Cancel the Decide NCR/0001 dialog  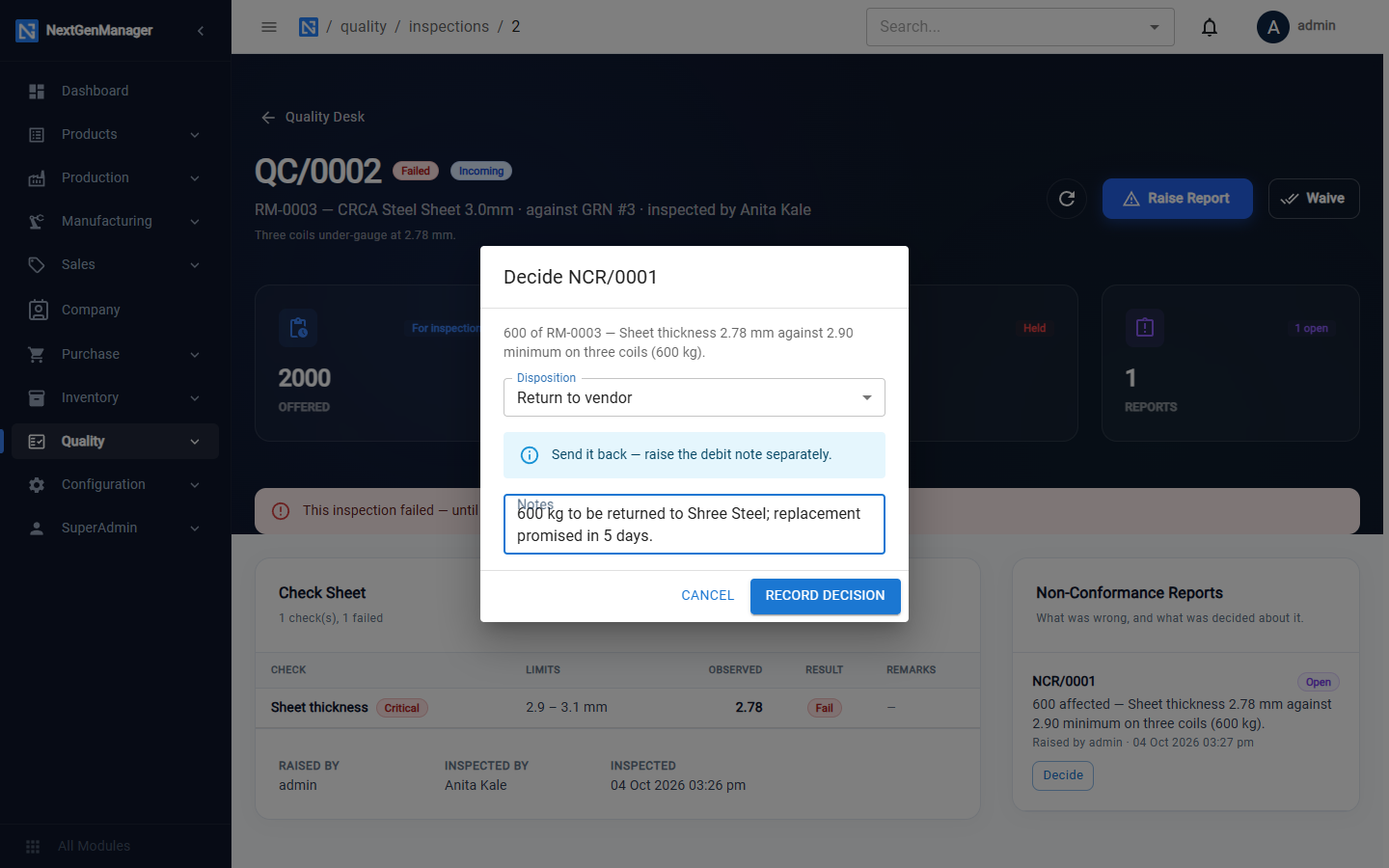coord(708,596)
